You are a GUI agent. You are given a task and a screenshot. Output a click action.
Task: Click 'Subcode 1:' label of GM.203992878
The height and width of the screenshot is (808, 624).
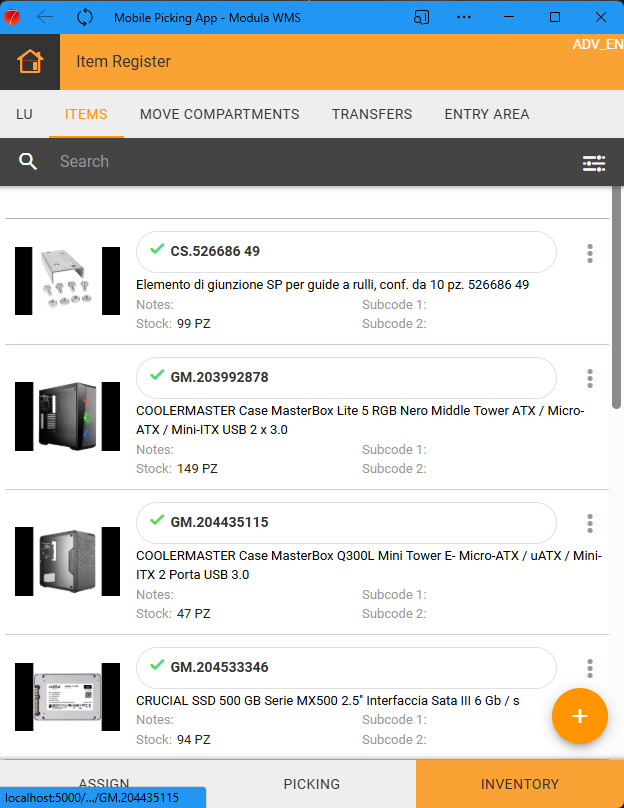(394, 449)
